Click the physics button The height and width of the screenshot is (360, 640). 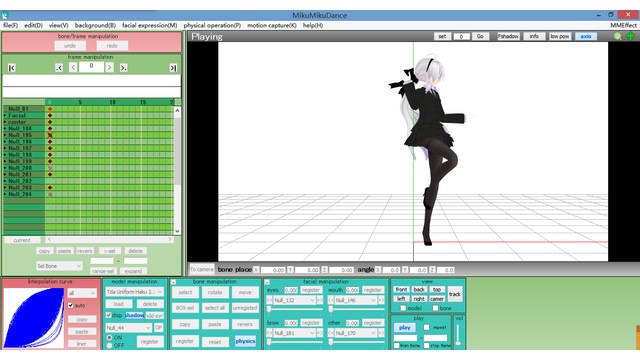pyautogui.click(x=245, y=341)
